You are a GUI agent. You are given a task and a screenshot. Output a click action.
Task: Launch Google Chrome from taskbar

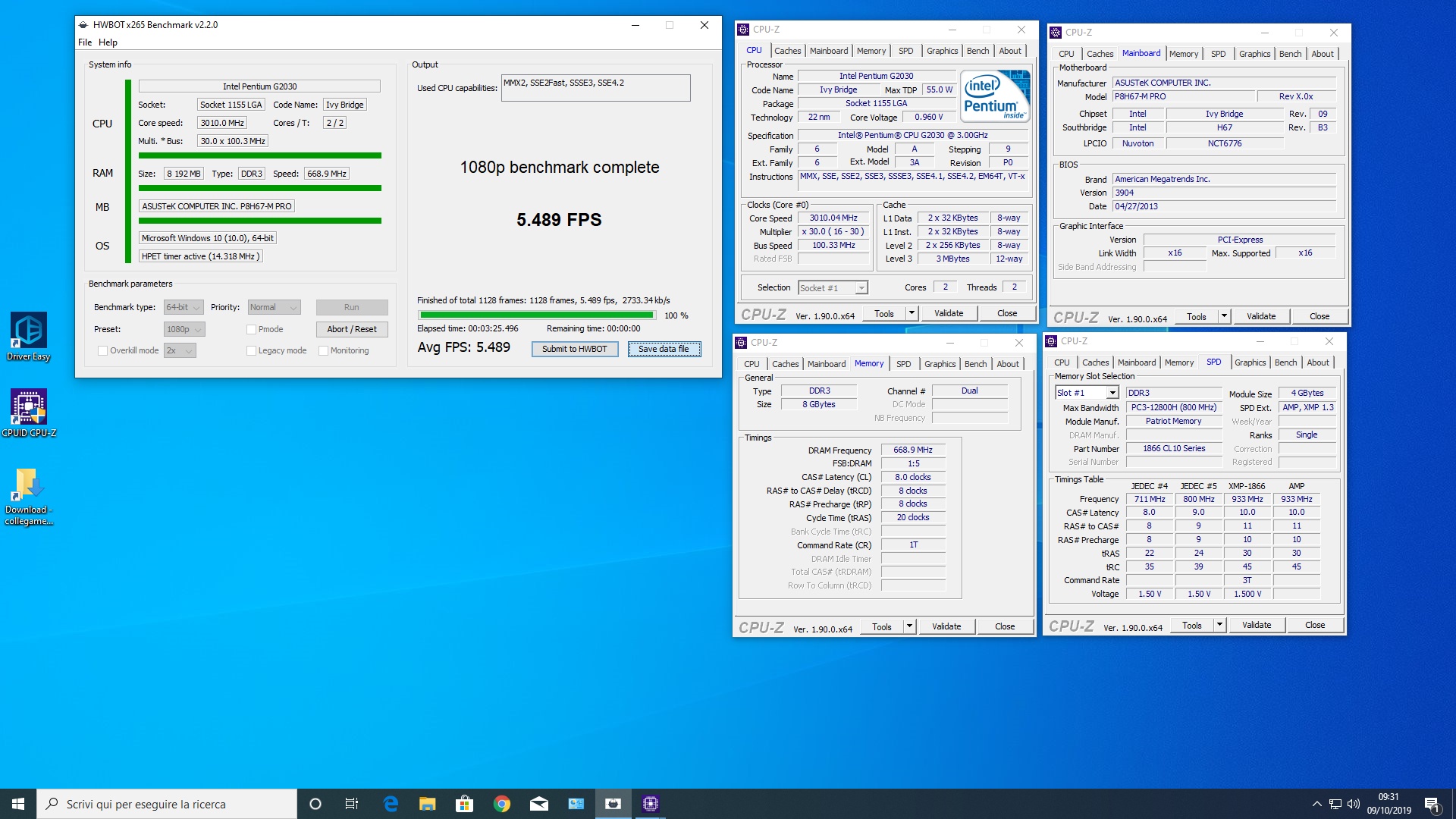pos(502,804)
